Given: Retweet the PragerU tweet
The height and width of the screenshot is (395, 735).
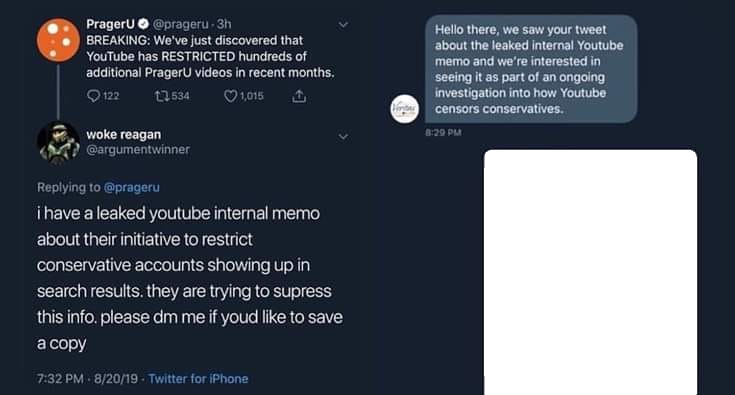Looking at the screenshot, I should (x=162, y=96).
